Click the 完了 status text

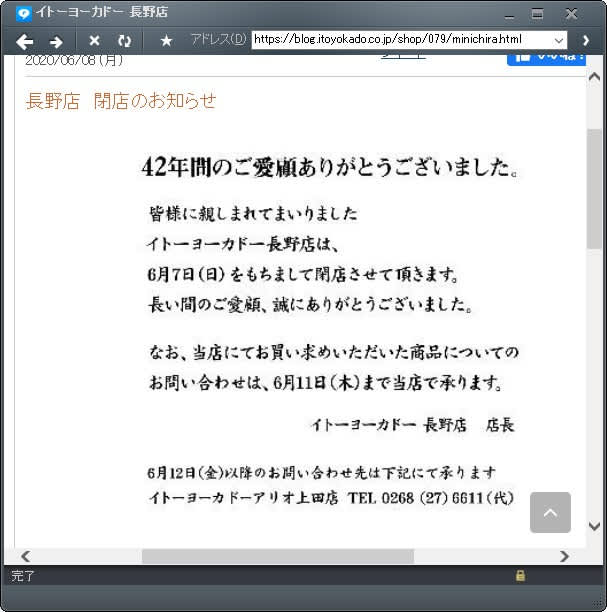[x=23, y=575]
